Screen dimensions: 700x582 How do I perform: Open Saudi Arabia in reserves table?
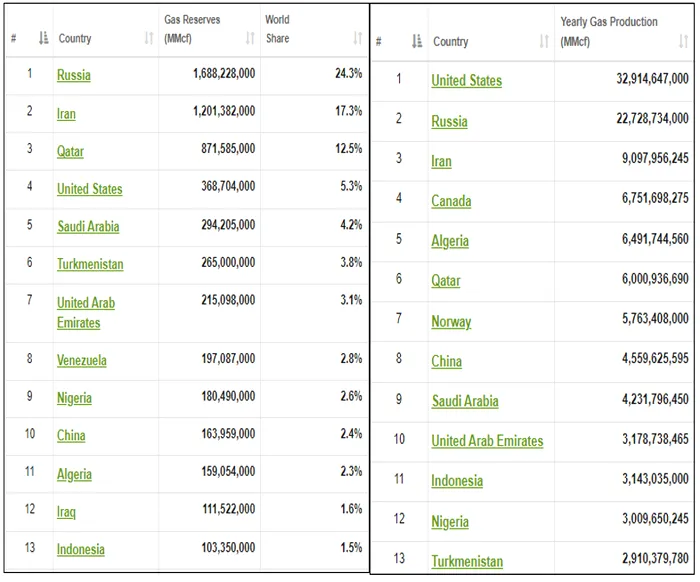pyautogui.click(x=88, y=227)
